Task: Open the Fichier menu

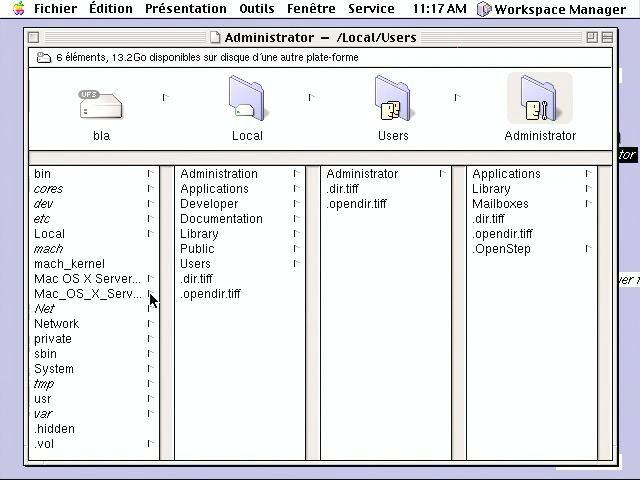Action: [56, 9]
